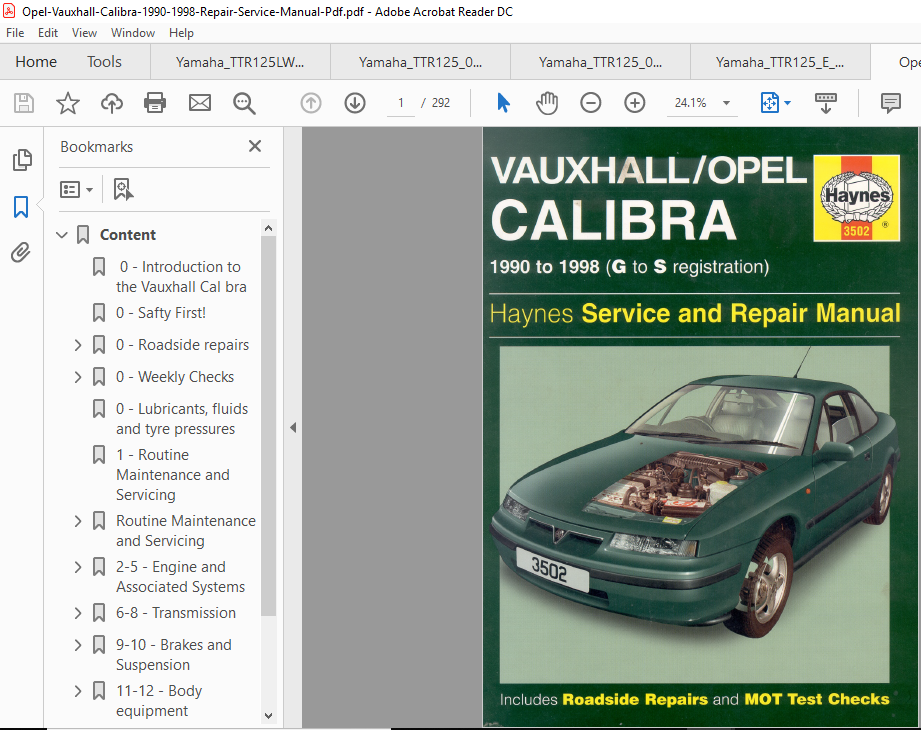Collapse the navigation pane with divider arrow
The width and height of the screenshot is (921, 730).
point(293,428)
